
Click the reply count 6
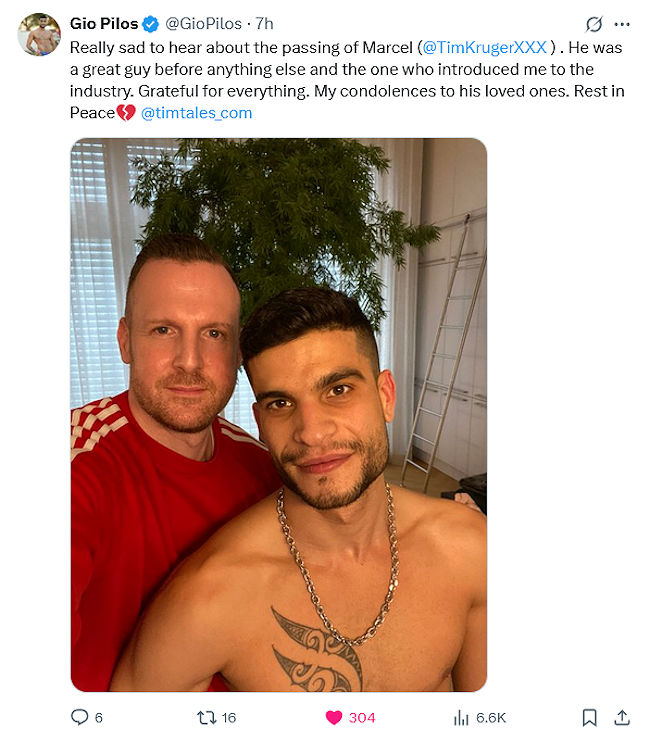(x=98, y=718)
